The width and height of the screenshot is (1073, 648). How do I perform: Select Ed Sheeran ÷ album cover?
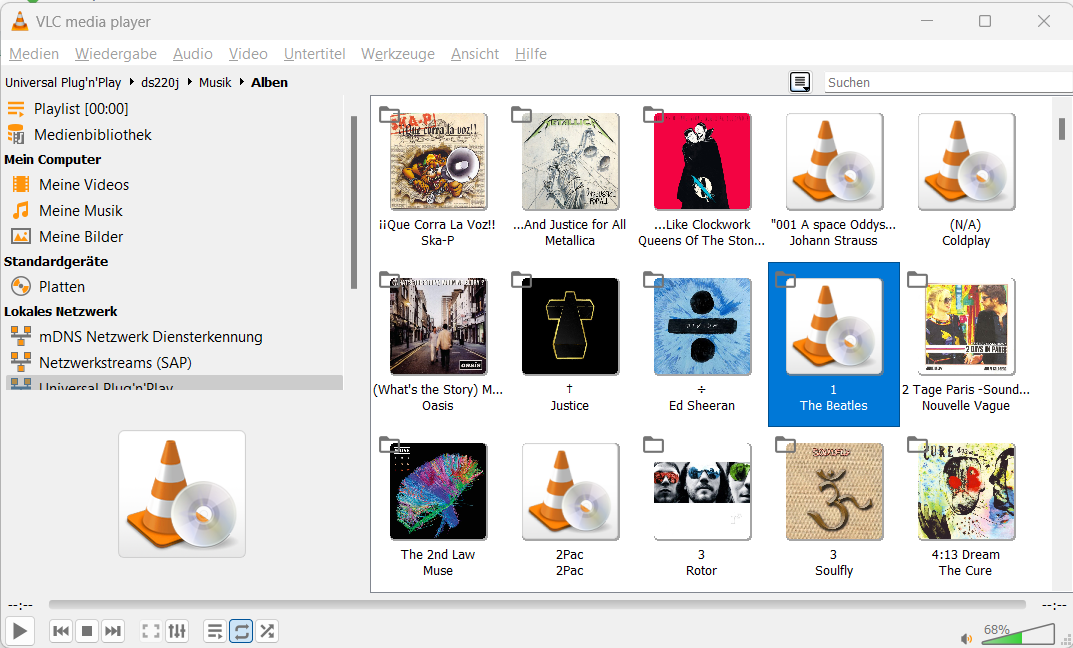coord(702,326)
